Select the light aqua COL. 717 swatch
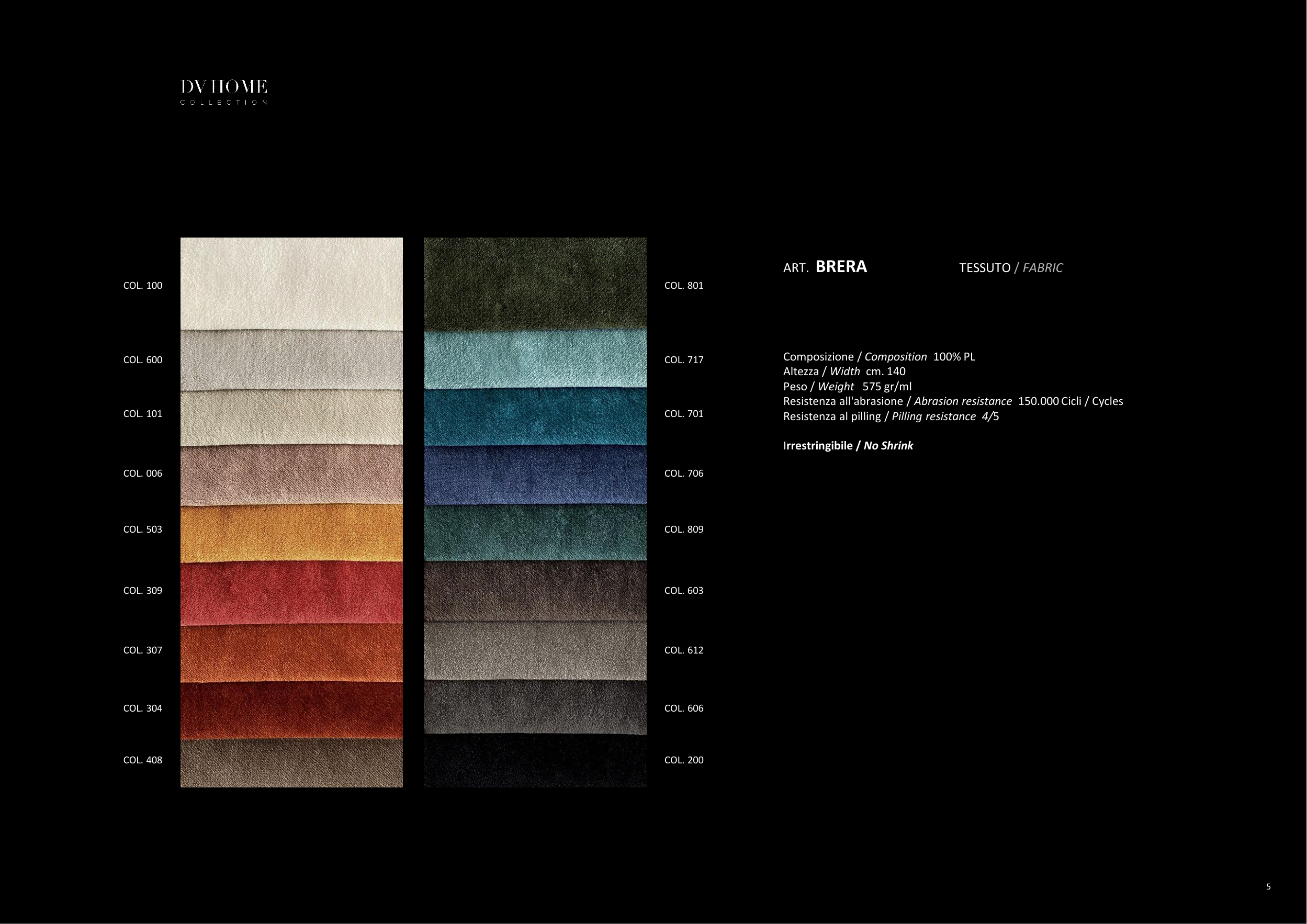 (x=535, y=359)
